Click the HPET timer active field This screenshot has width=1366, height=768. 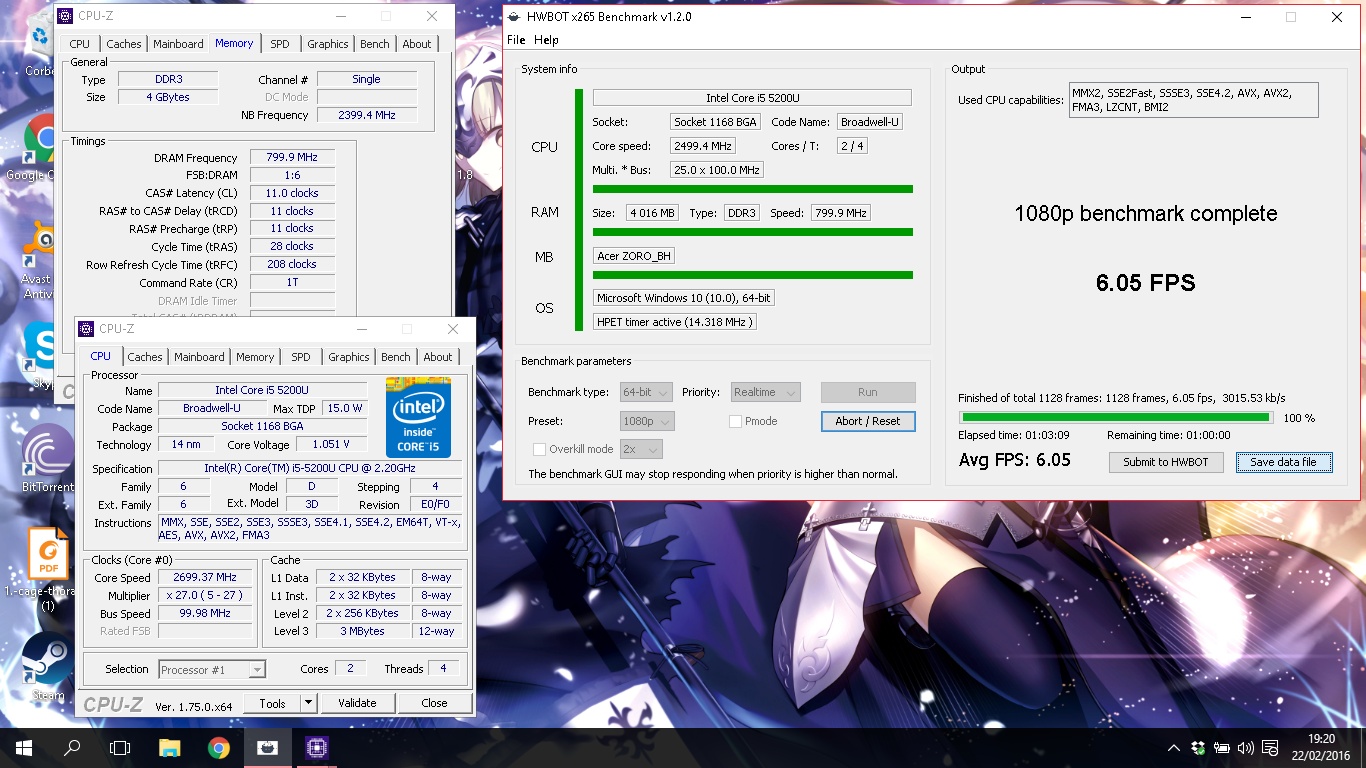(x=674, y=322)
